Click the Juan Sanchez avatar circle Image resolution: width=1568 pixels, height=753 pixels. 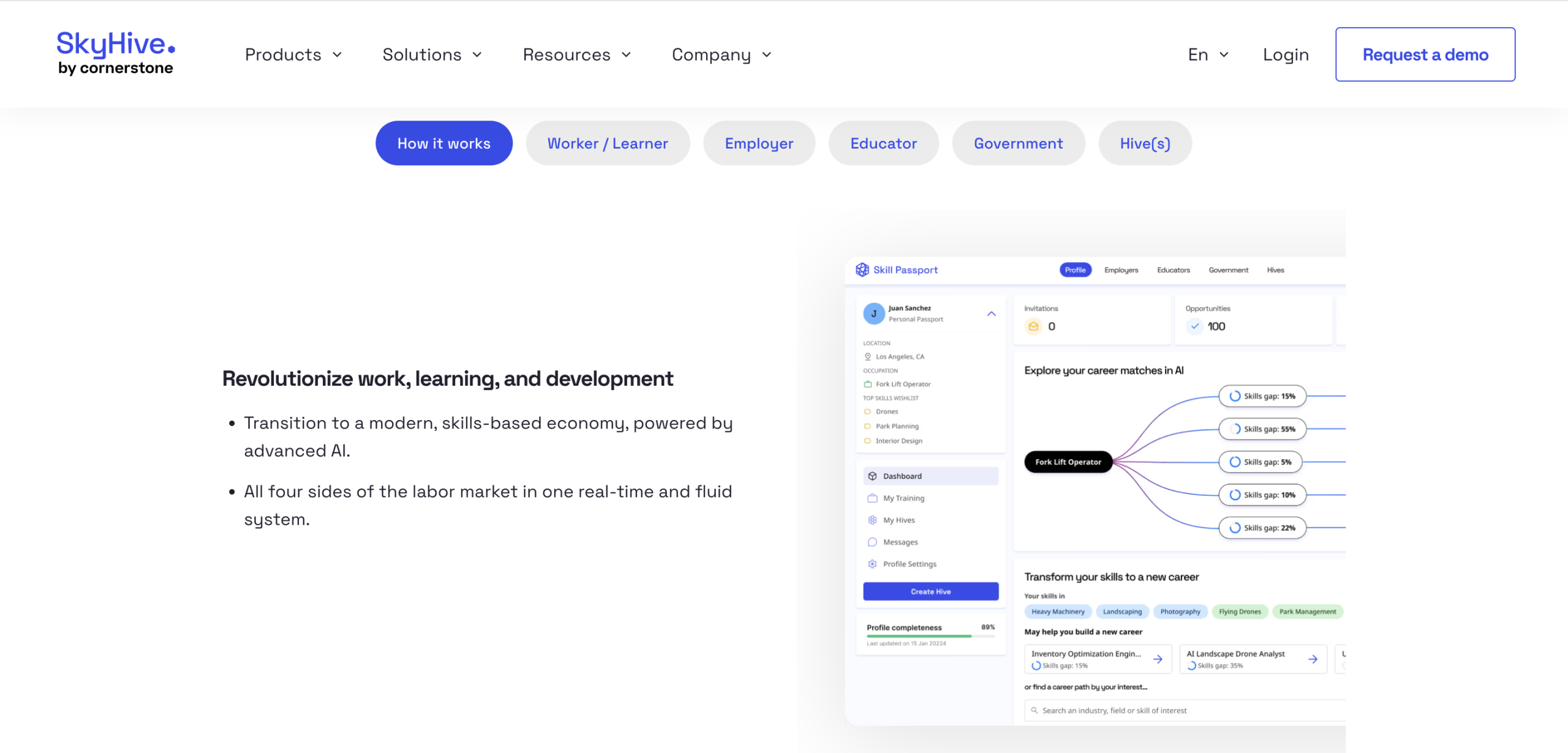click(x=874, y=313)
